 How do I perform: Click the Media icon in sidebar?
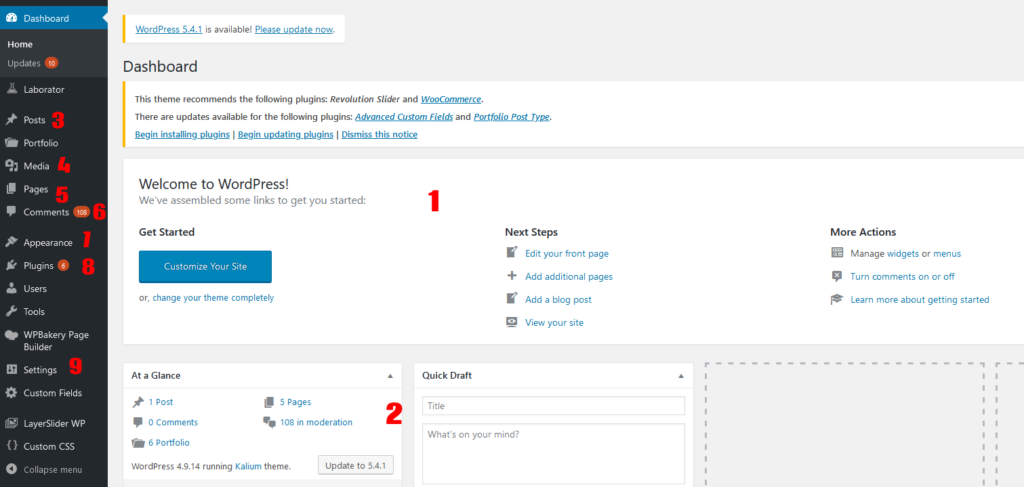click(x=10, y=166)
